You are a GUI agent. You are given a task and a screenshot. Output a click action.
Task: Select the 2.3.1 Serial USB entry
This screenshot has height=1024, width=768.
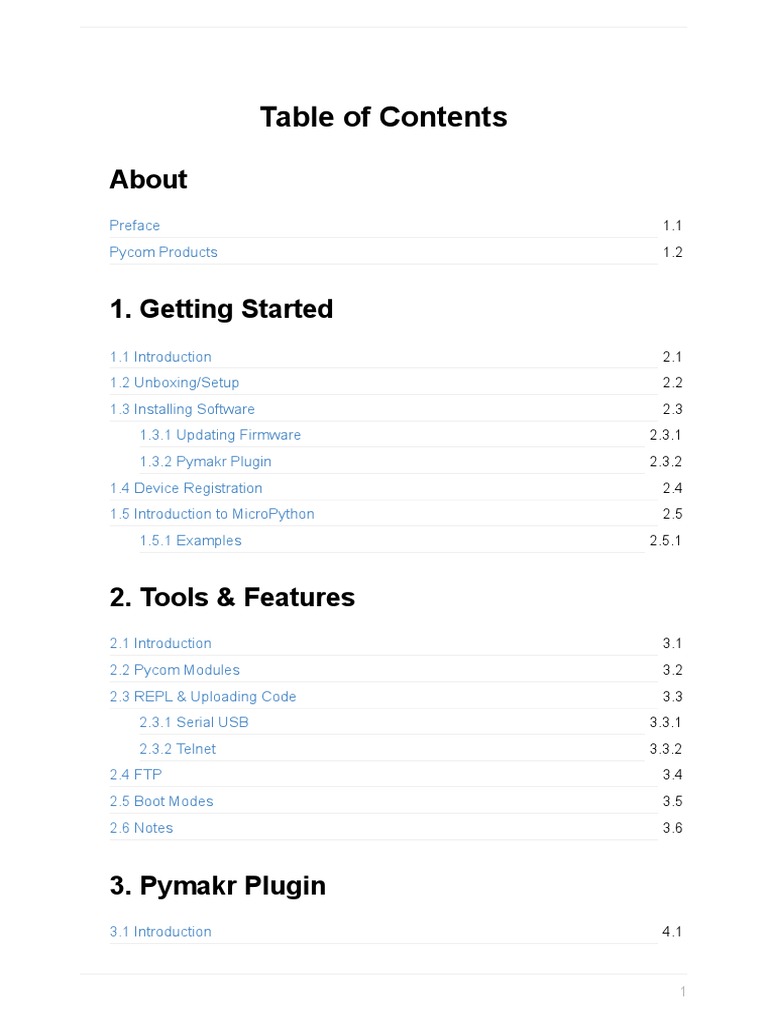point(194,722)
